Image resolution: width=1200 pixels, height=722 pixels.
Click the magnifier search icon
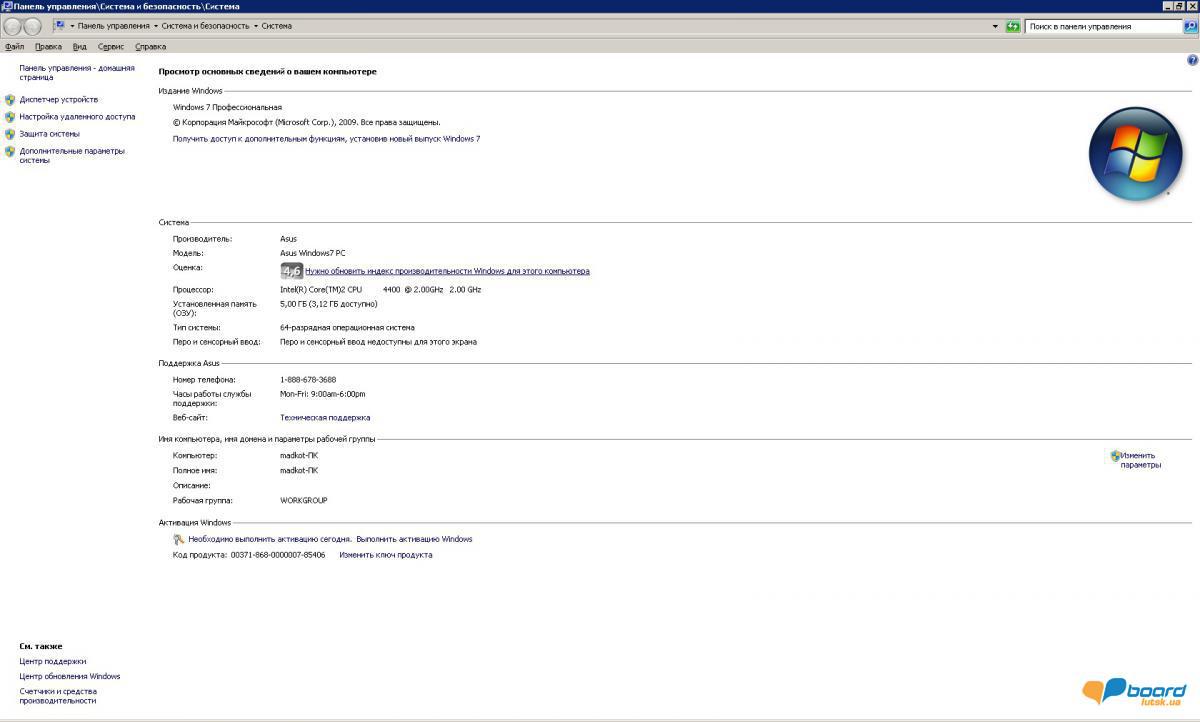pos(1190,27)
